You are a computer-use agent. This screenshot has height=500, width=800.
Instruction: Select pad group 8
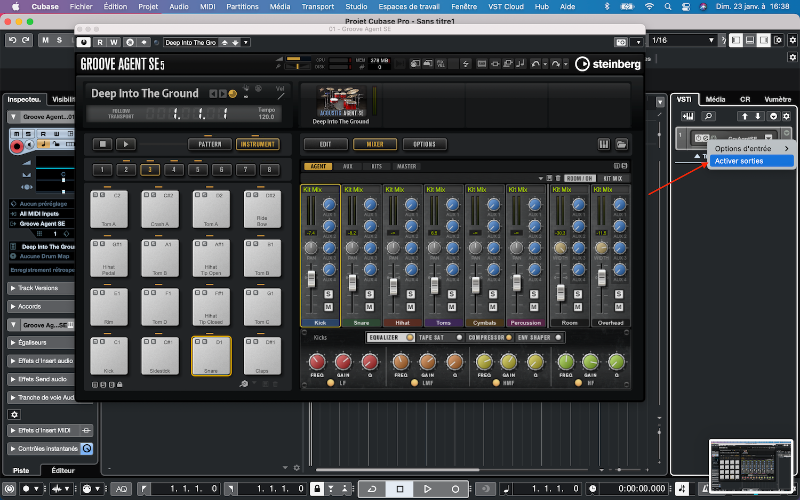pos(269,170)
